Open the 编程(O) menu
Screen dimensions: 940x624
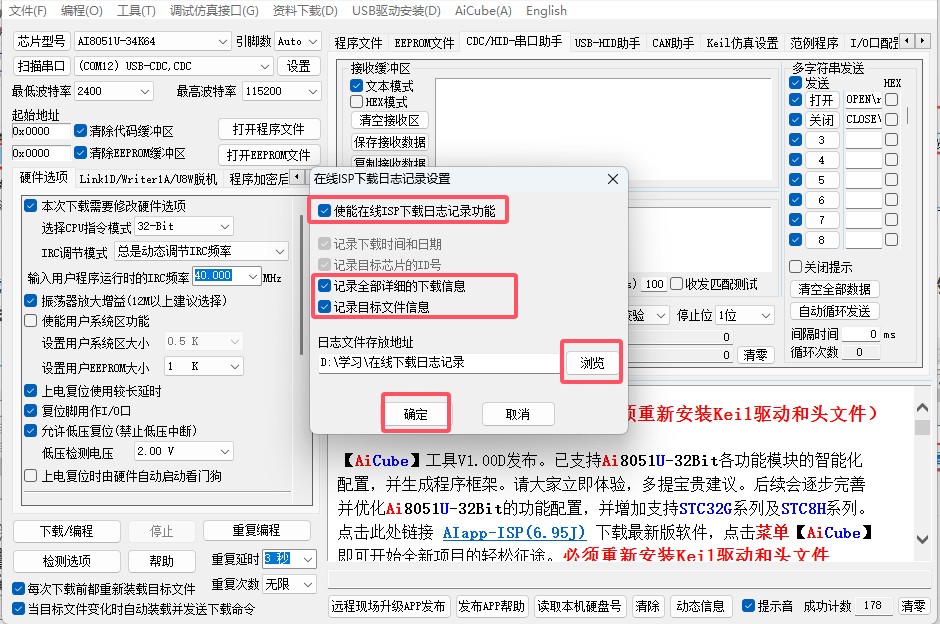82,11
